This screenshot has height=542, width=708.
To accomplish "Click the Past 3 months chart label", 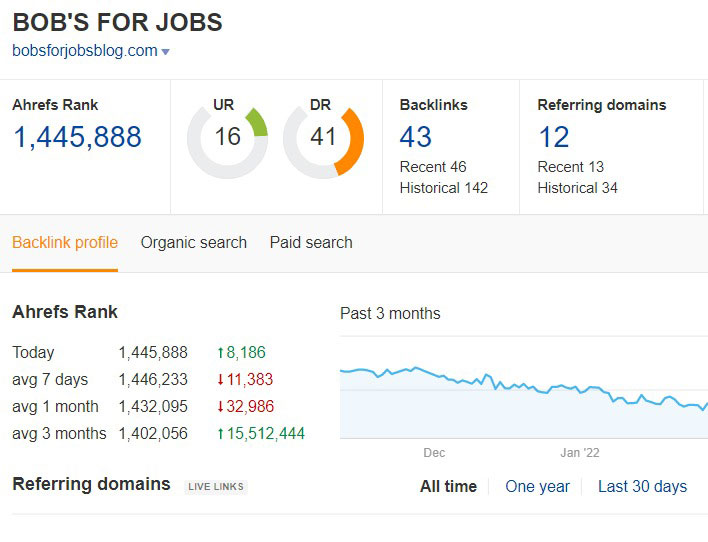I will 390,313.
